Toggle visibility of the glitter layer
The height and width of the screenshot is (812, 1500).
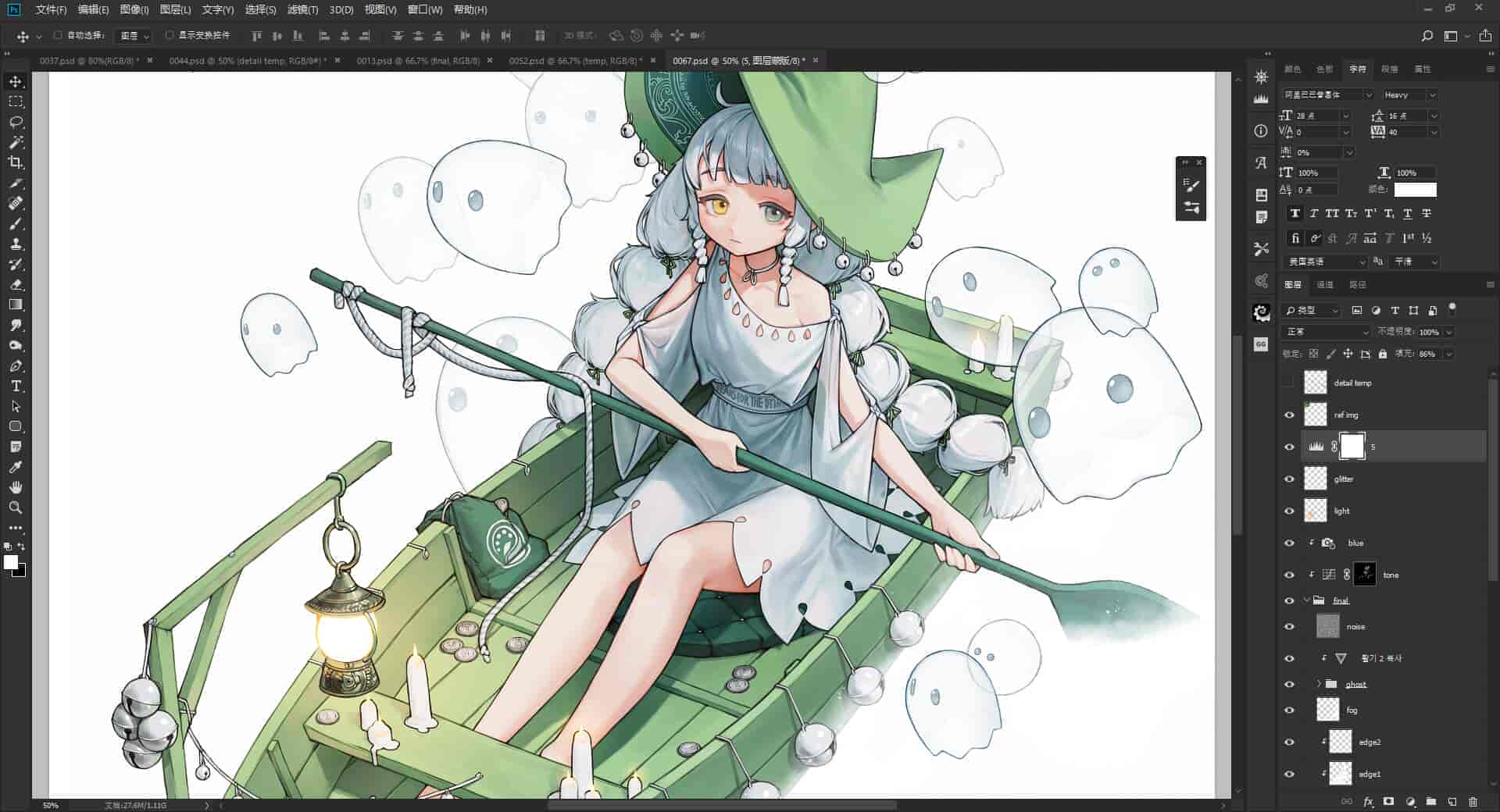pyautogui.click(x=1289, y=479)
